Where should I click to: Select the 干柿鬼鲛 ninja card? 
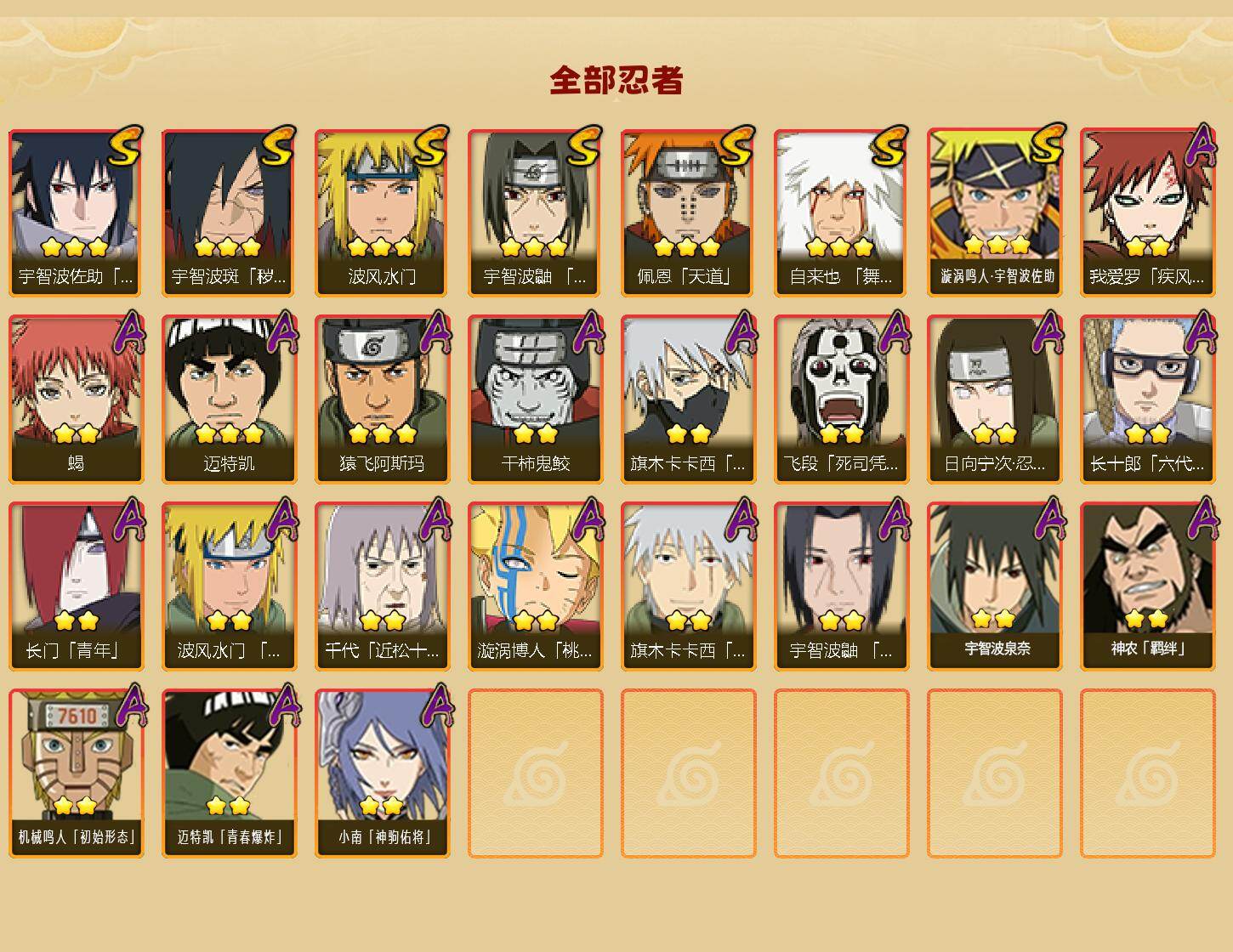(x=535, y=399)
